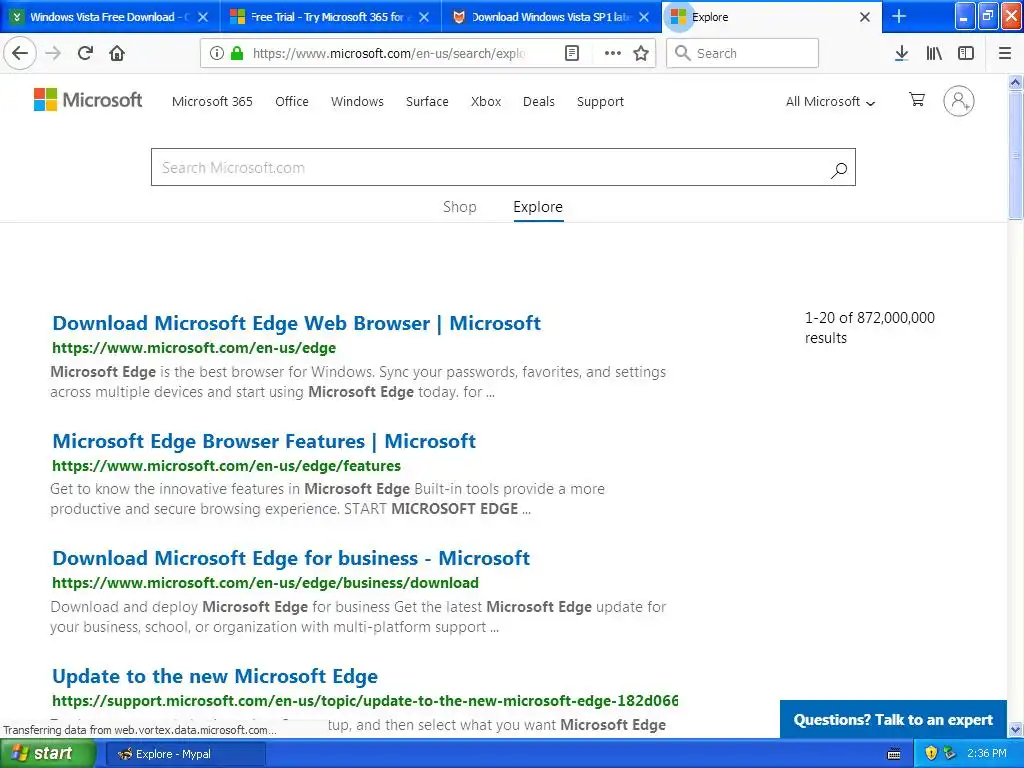Click the network tray icon
The image size is (1024, 768).
[x=950, y=753]
